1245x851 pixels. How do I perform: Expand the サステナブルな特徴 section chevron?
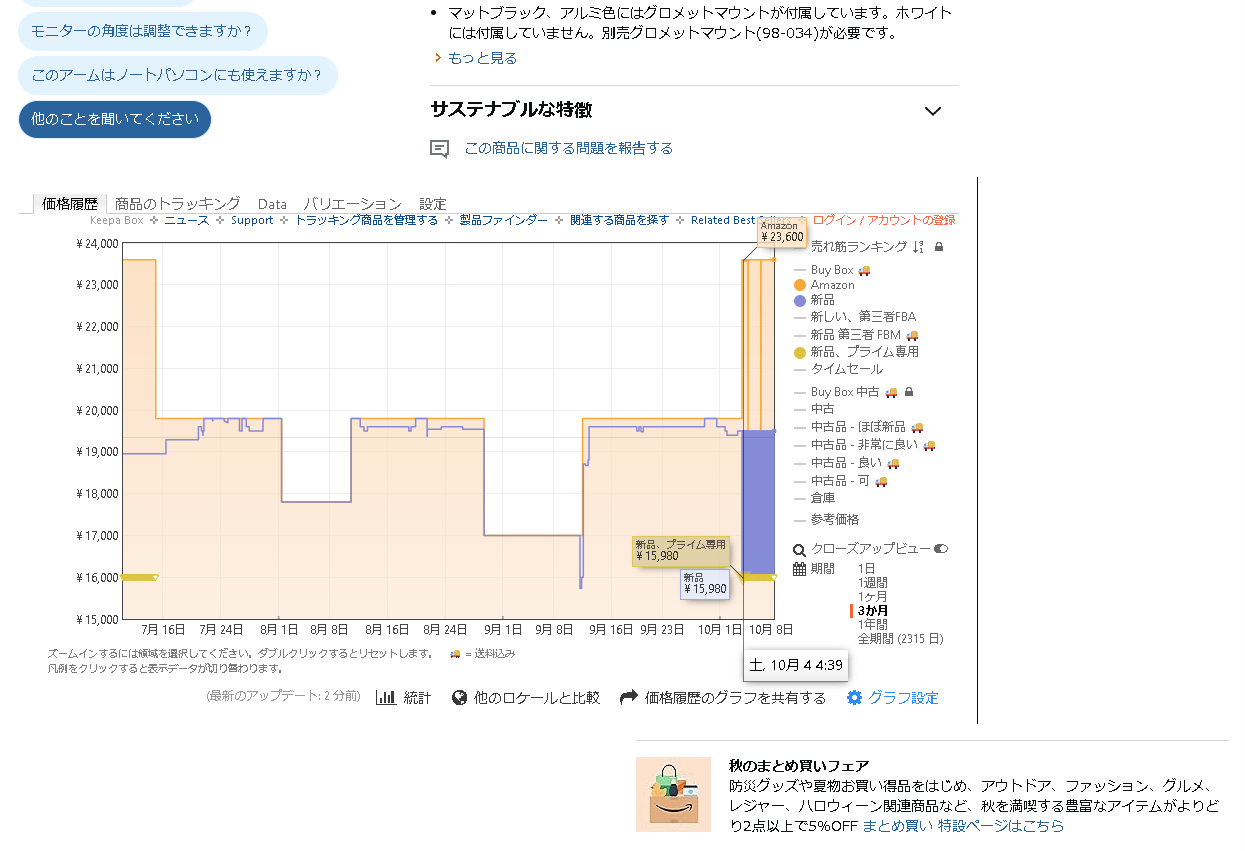933,111
